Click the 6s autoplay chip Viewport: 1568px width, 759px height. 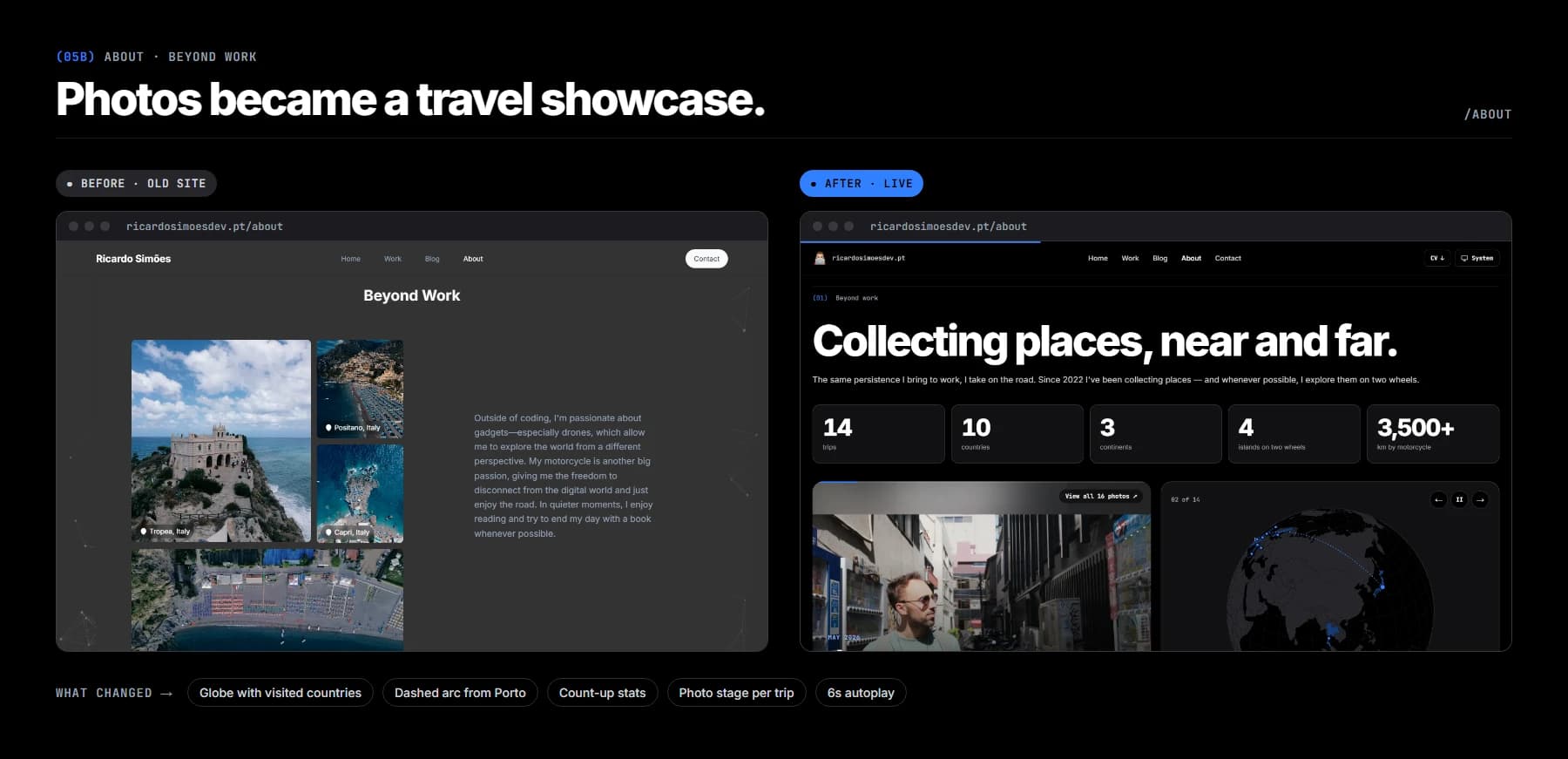click(x=861, y=693)
